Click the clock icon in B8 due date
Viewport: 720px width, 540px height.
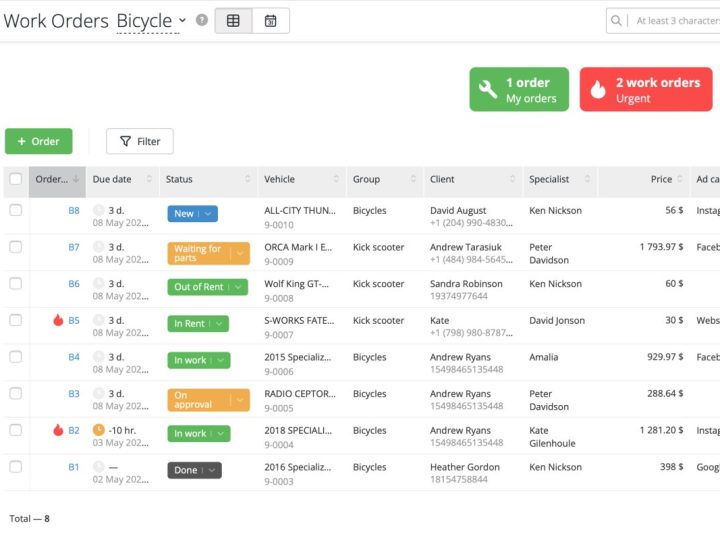99,210
